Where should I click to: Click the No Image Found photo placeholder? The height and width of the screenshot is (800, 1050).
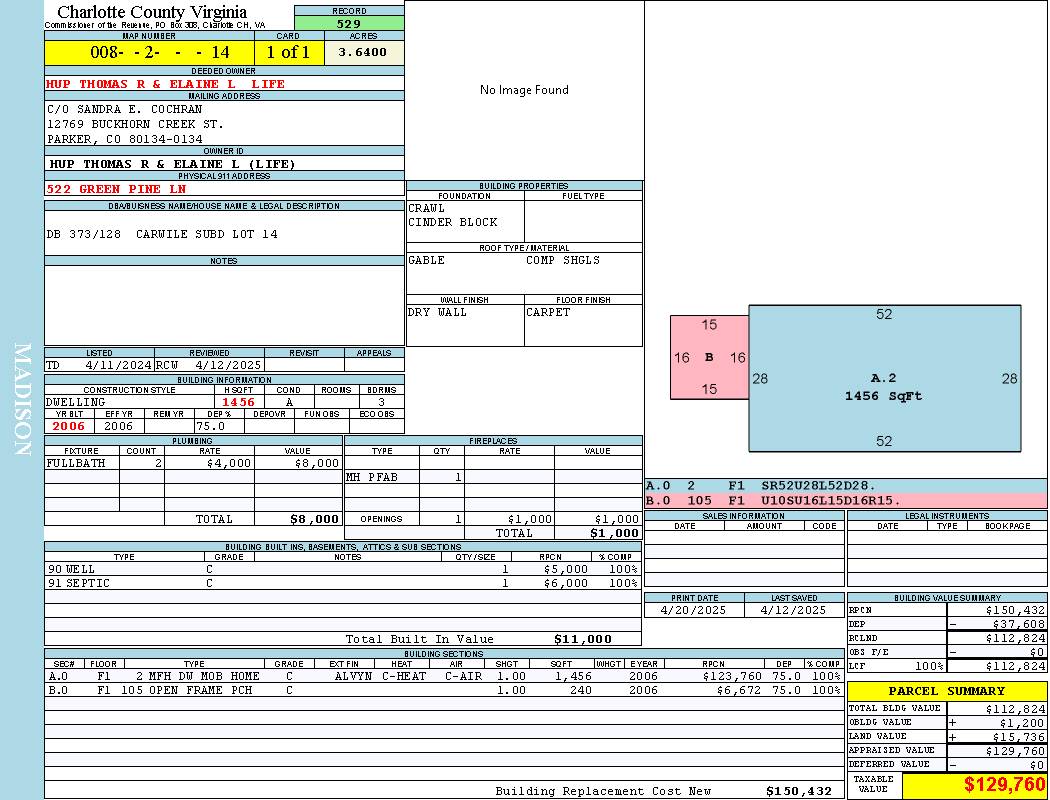pyautogui.click(x=524, y=90)
